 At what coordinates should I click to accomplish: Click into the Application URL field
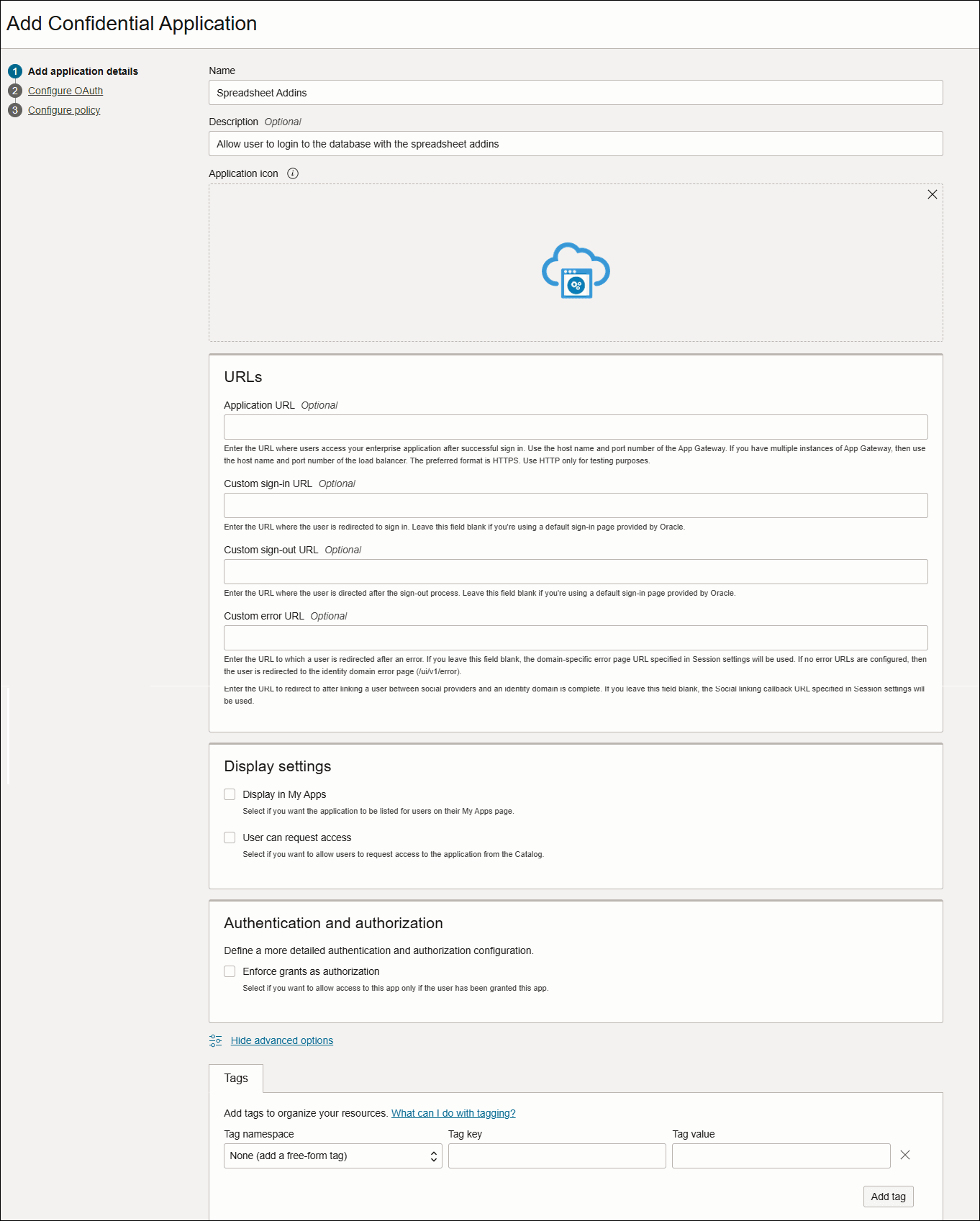(576, 427)
